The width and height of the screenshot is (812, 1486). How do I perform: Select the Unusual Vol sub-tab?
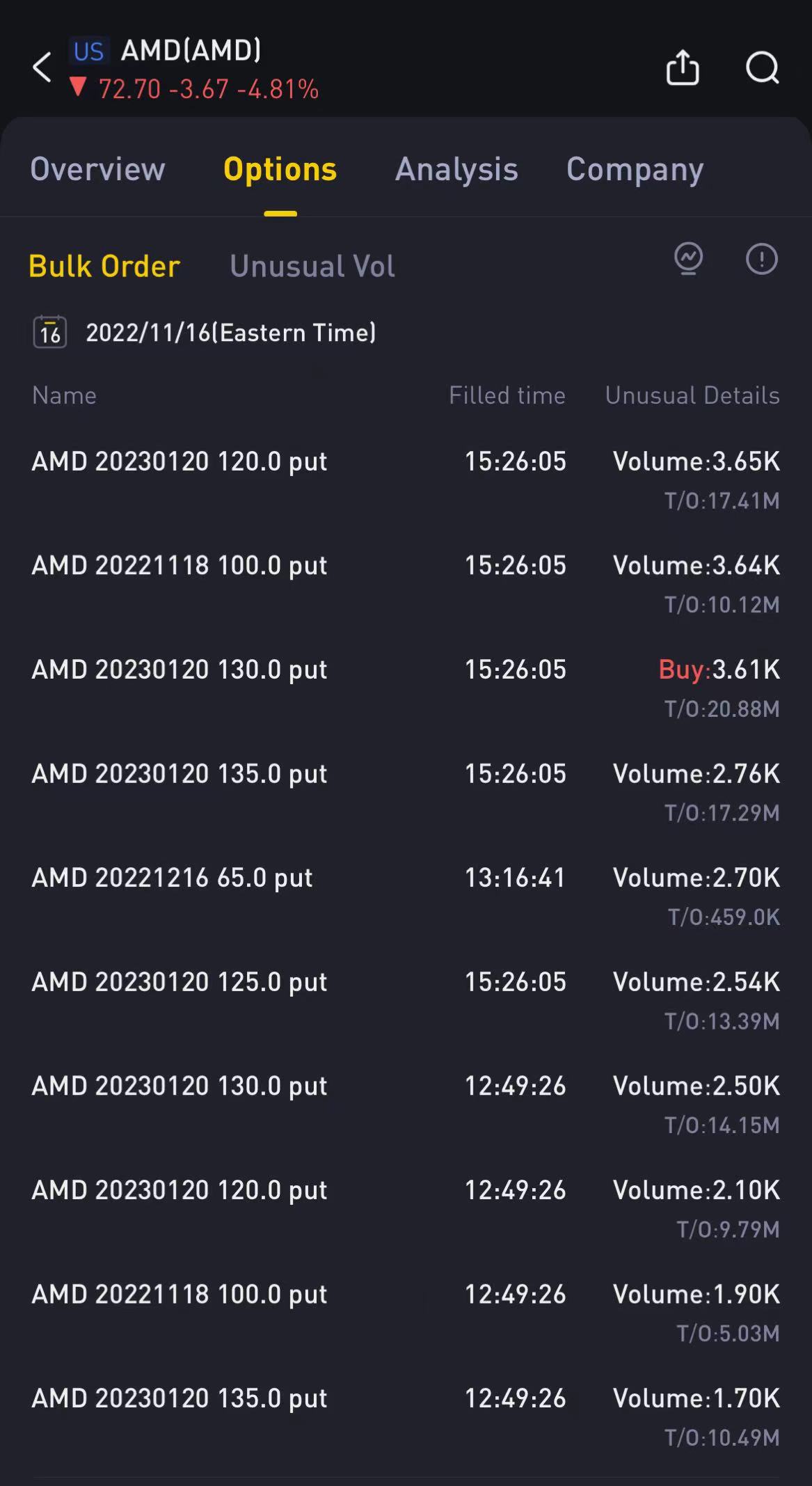pos(312,266)
